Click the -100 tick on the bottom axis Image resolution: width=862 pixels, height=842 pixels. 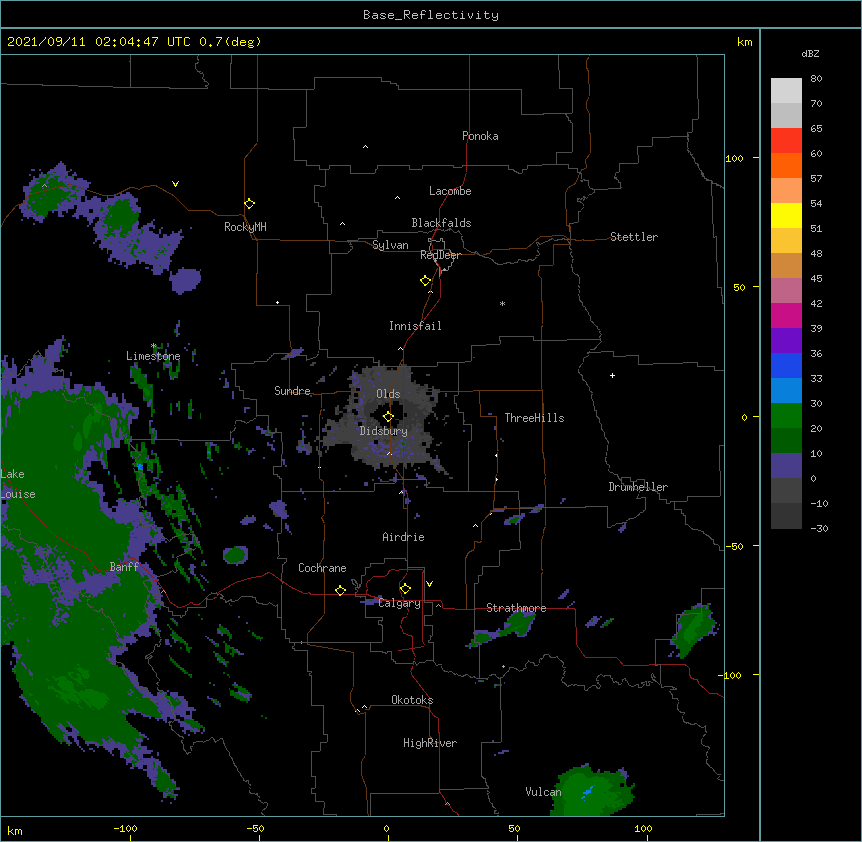coord(125,828)
